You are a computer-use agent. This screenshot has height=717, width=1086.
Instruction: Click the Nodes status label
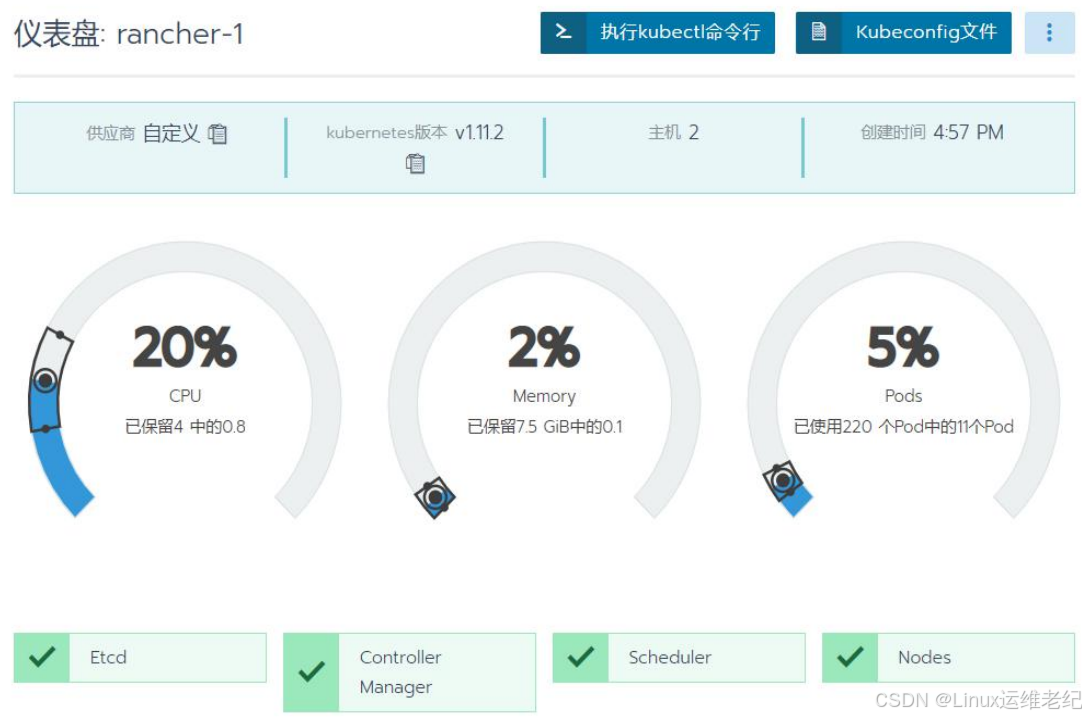click(925, 657)
